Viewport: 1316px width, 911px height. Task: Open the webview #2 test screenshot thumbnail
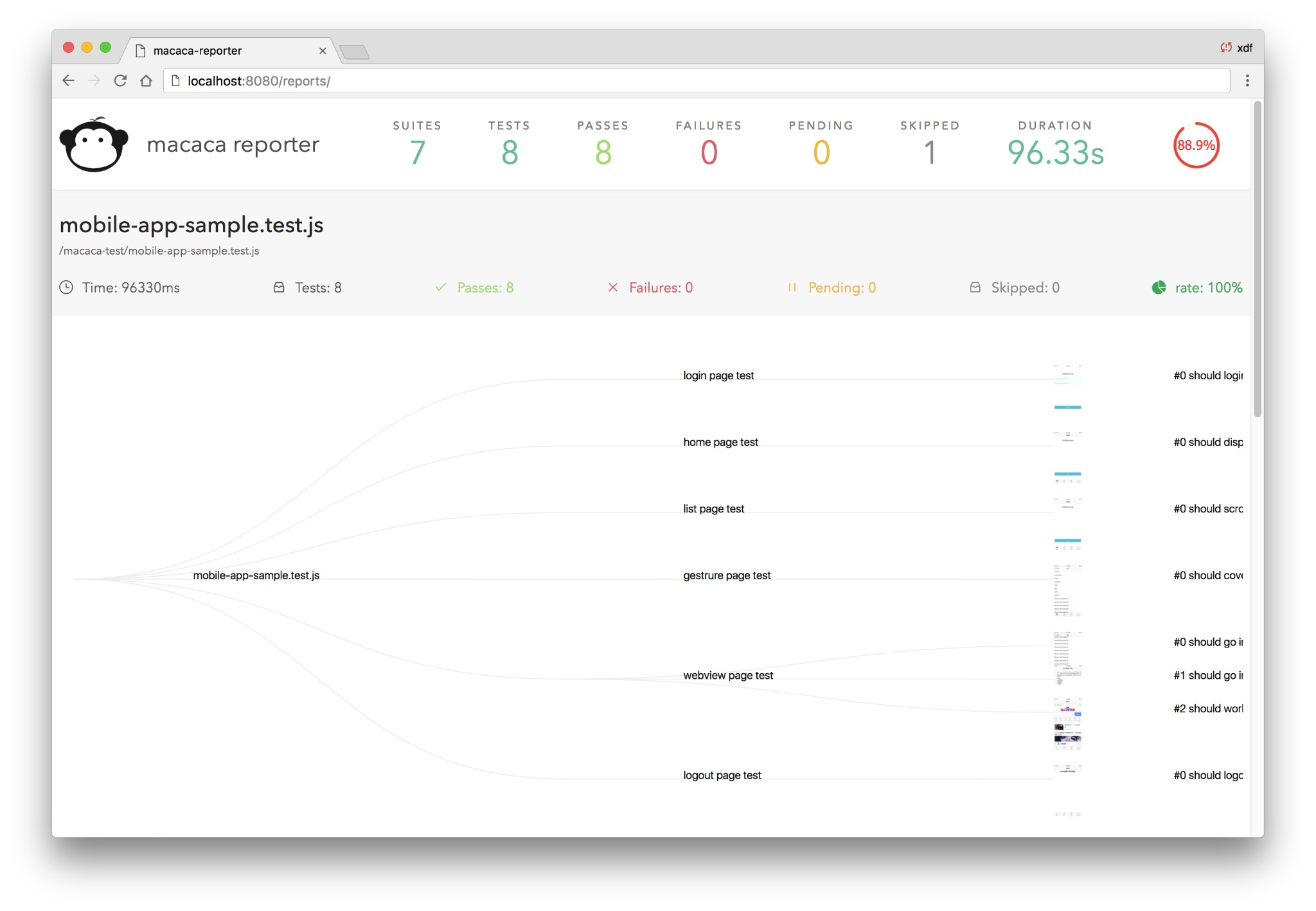click(1067, 724)
